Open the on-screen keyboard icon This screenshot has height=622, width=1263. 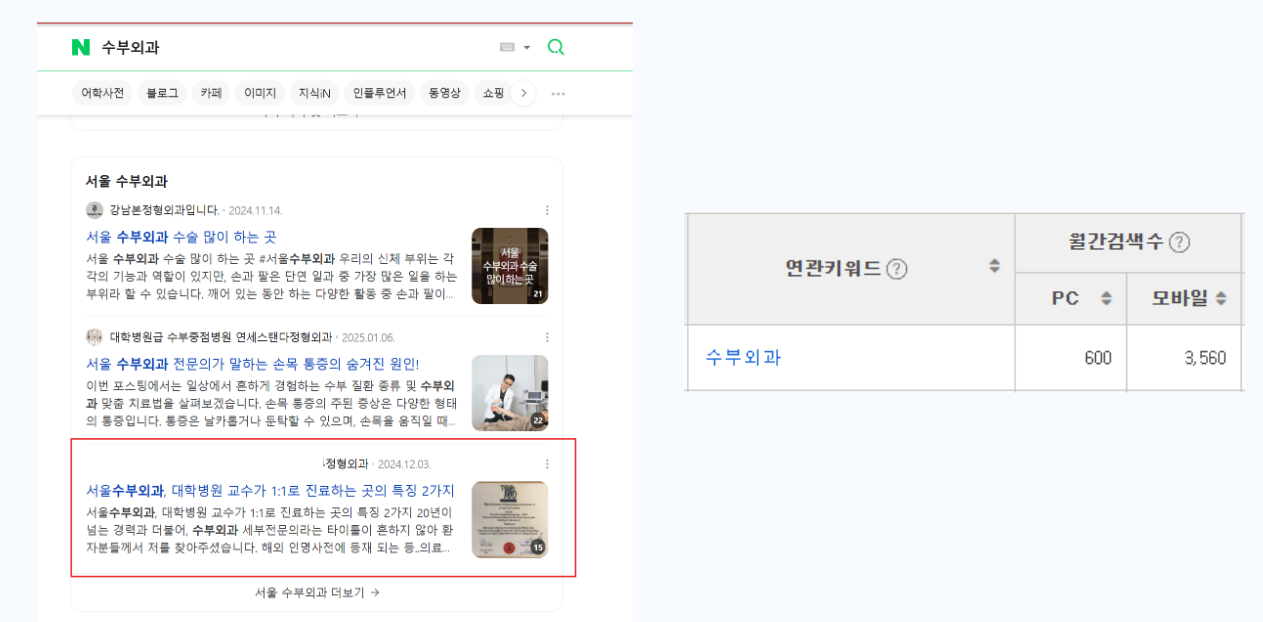[507, 47]
